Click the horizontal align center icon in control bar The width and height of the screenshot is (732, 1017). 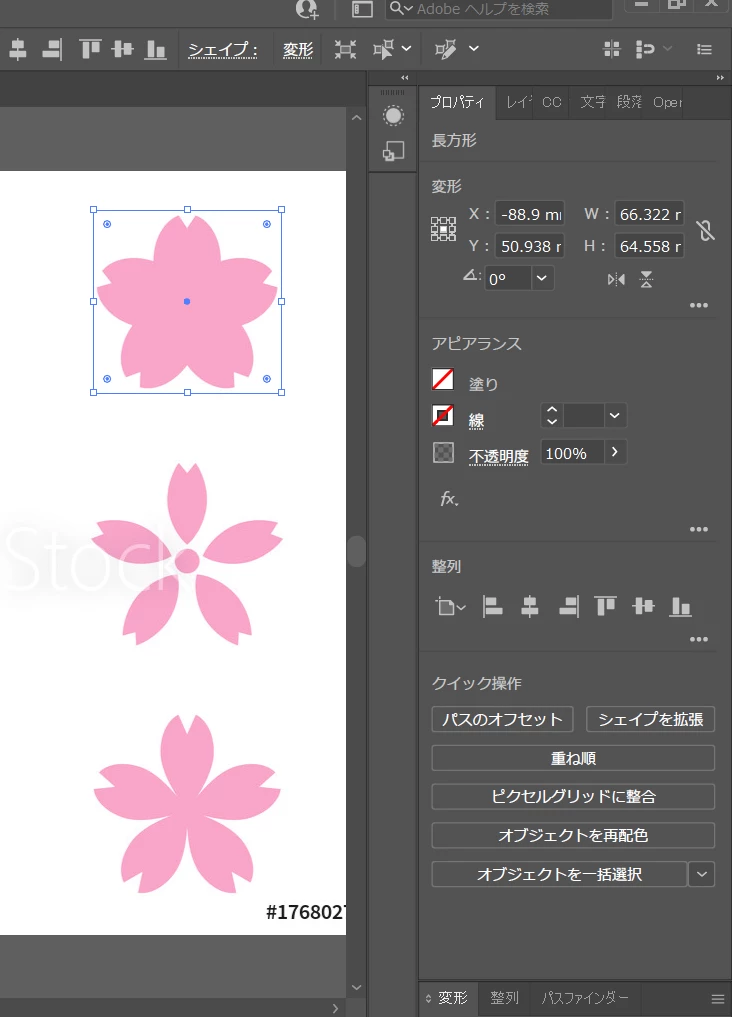(x=18, y=49)
